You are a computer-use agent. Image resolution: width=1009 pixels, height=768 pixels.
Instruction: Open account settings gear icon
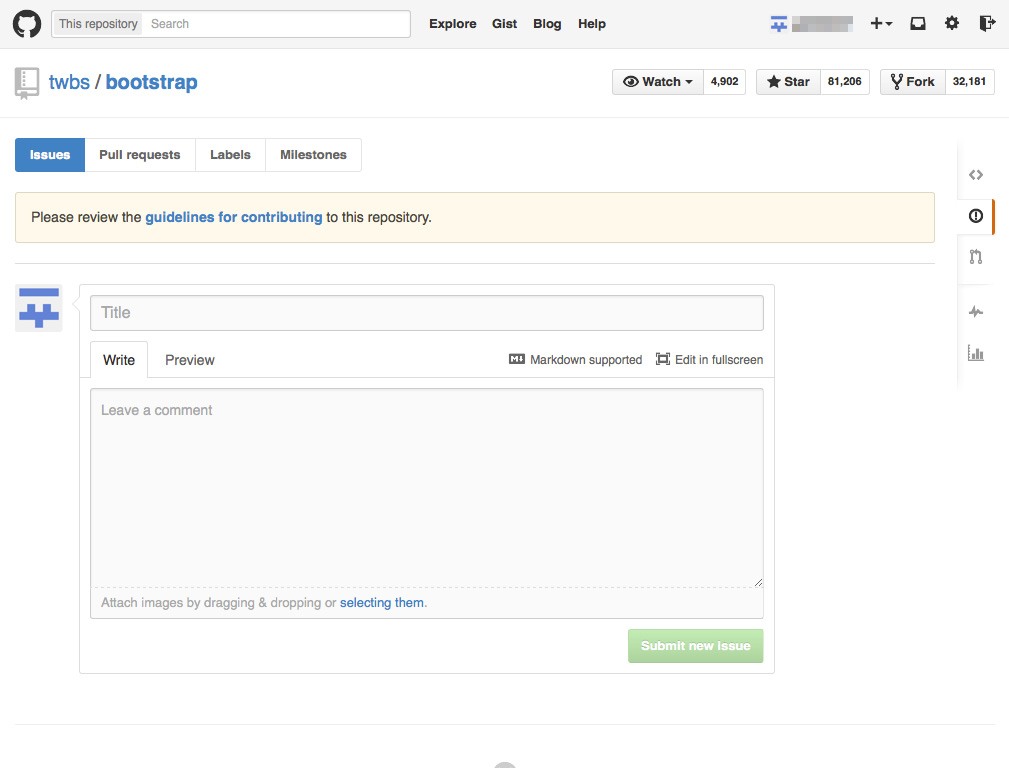tap(952, 24)
